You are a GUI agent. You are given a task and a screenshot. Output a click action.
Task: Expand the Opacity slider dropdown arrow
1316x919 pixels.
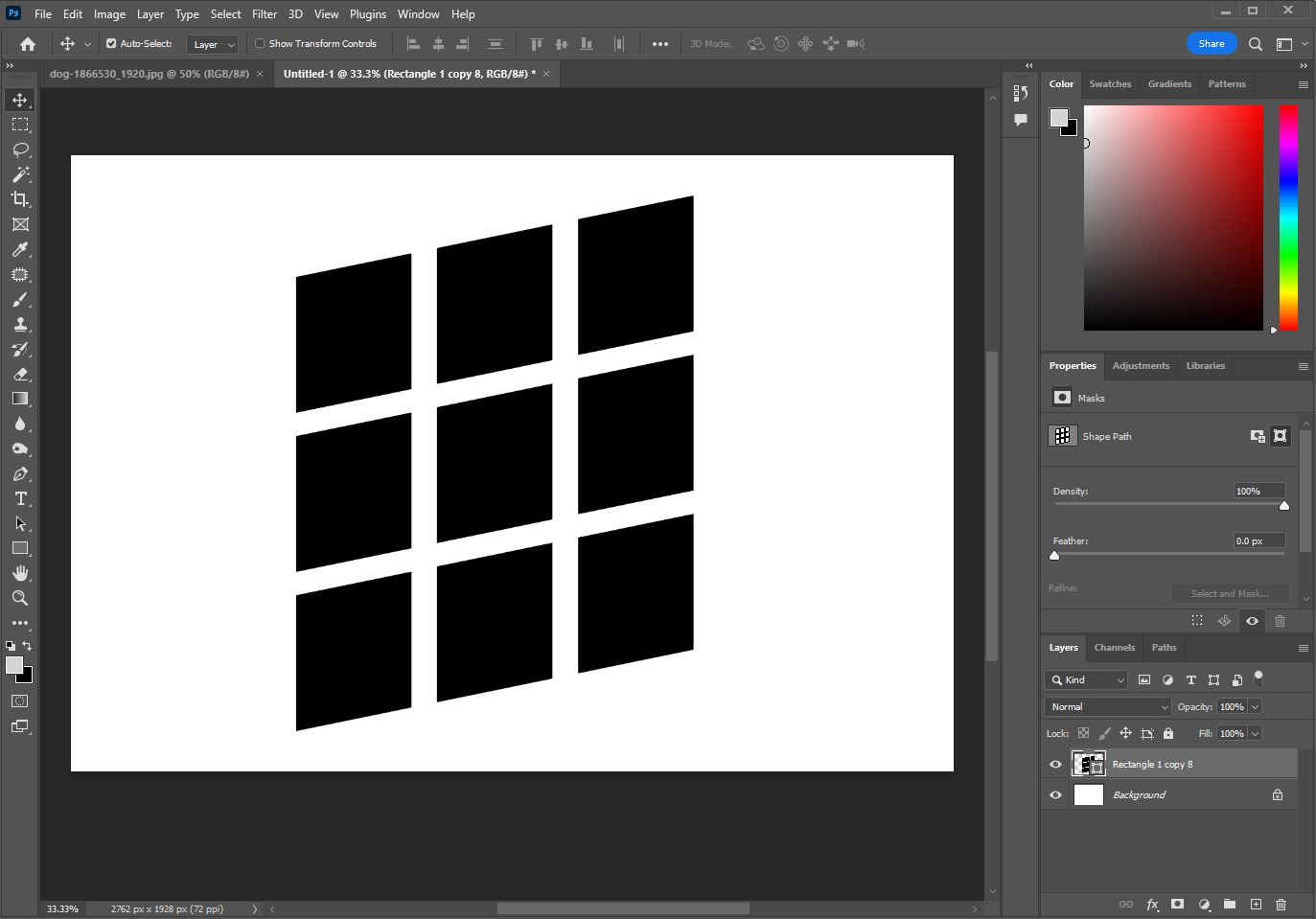click(x=1255, y=707)
